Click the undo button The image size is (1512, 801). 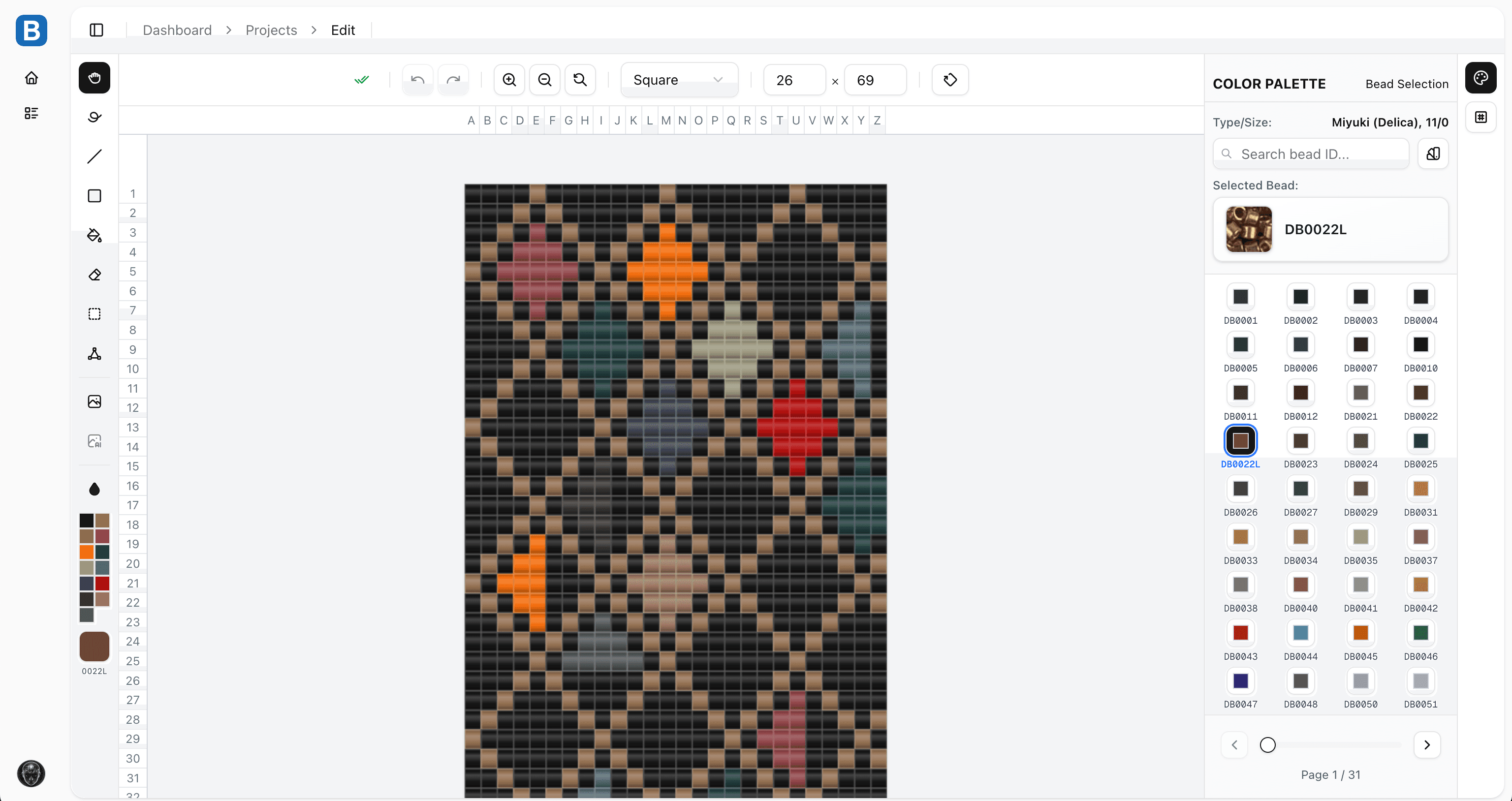(417, 80)
